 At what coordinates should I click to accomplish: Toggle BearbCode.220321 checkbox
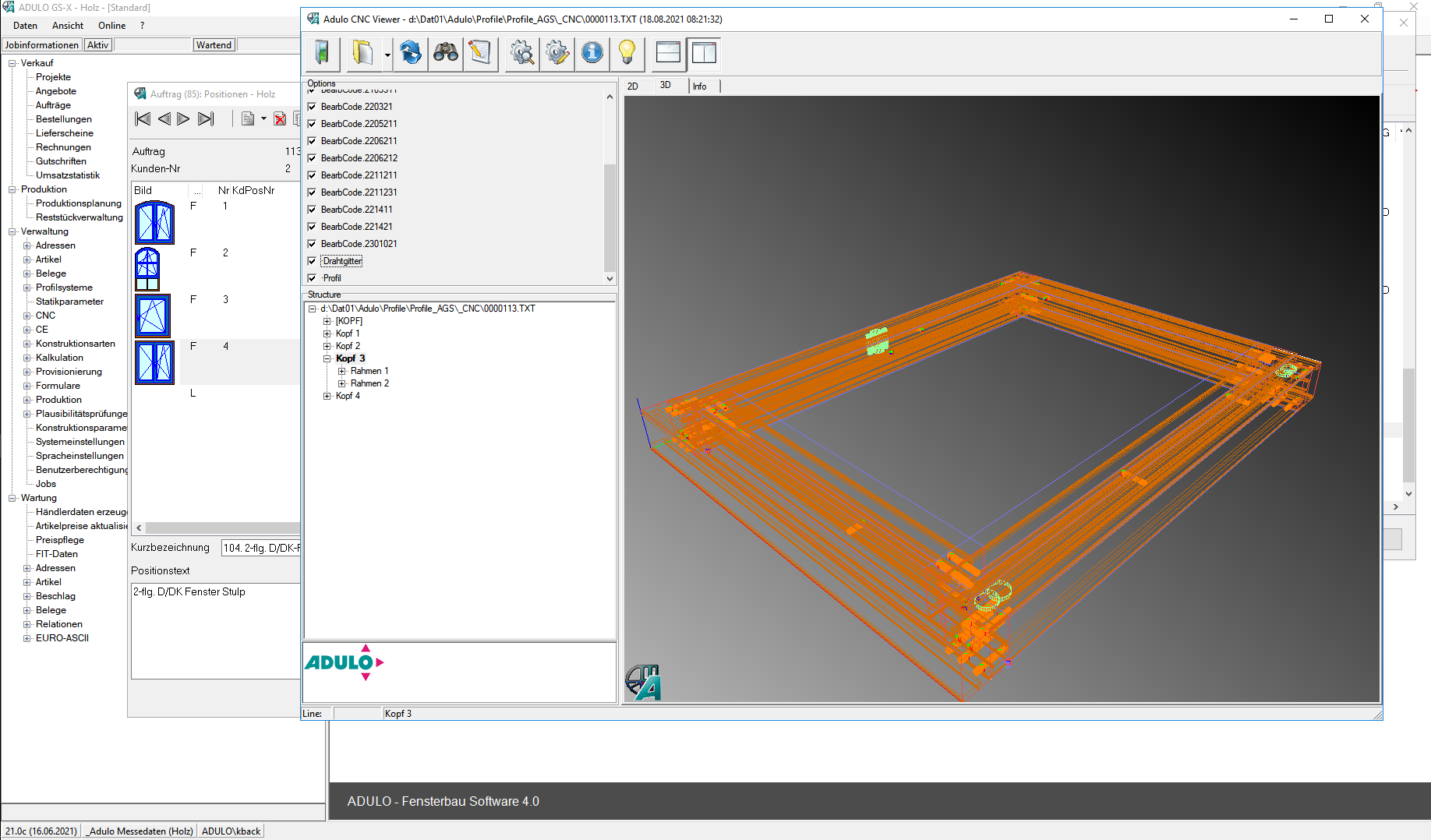pos(312,107)
